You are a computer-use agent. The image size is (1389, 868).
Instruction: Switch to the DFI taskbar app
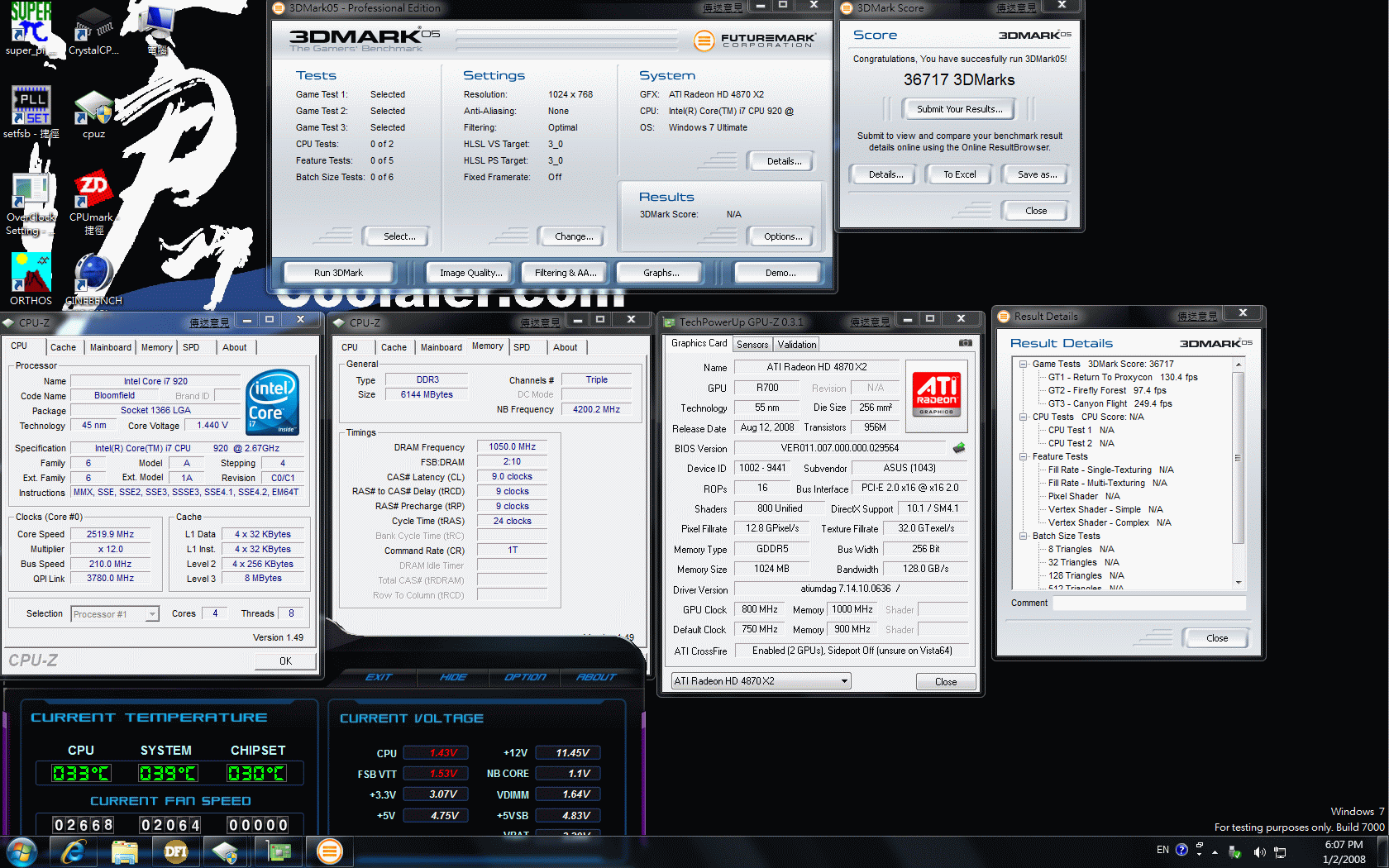tap(175, 851)
